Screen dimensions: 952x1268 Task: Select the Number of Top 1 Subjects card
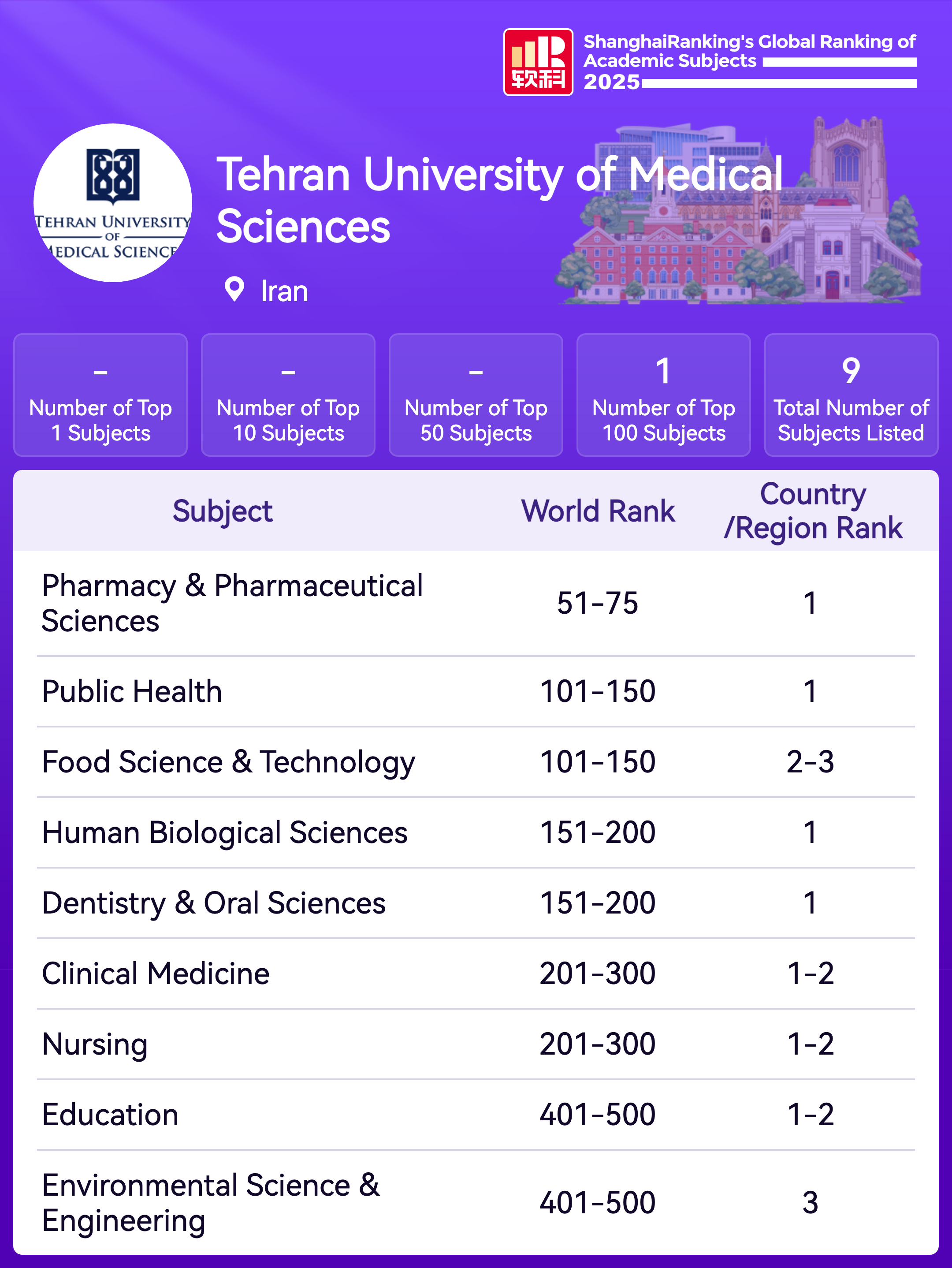pos(100,395)
